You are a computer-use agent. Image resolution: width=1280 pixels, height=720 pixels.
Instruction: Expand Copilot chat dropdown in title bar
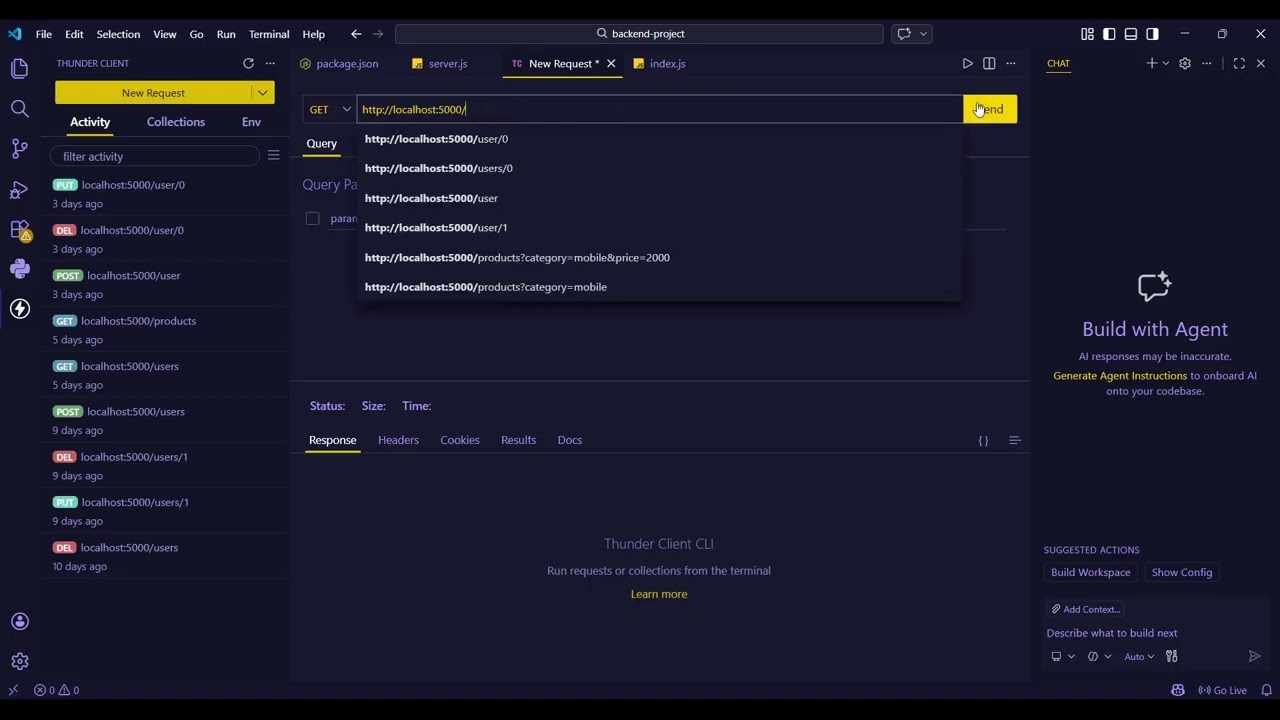coord(923,33)
